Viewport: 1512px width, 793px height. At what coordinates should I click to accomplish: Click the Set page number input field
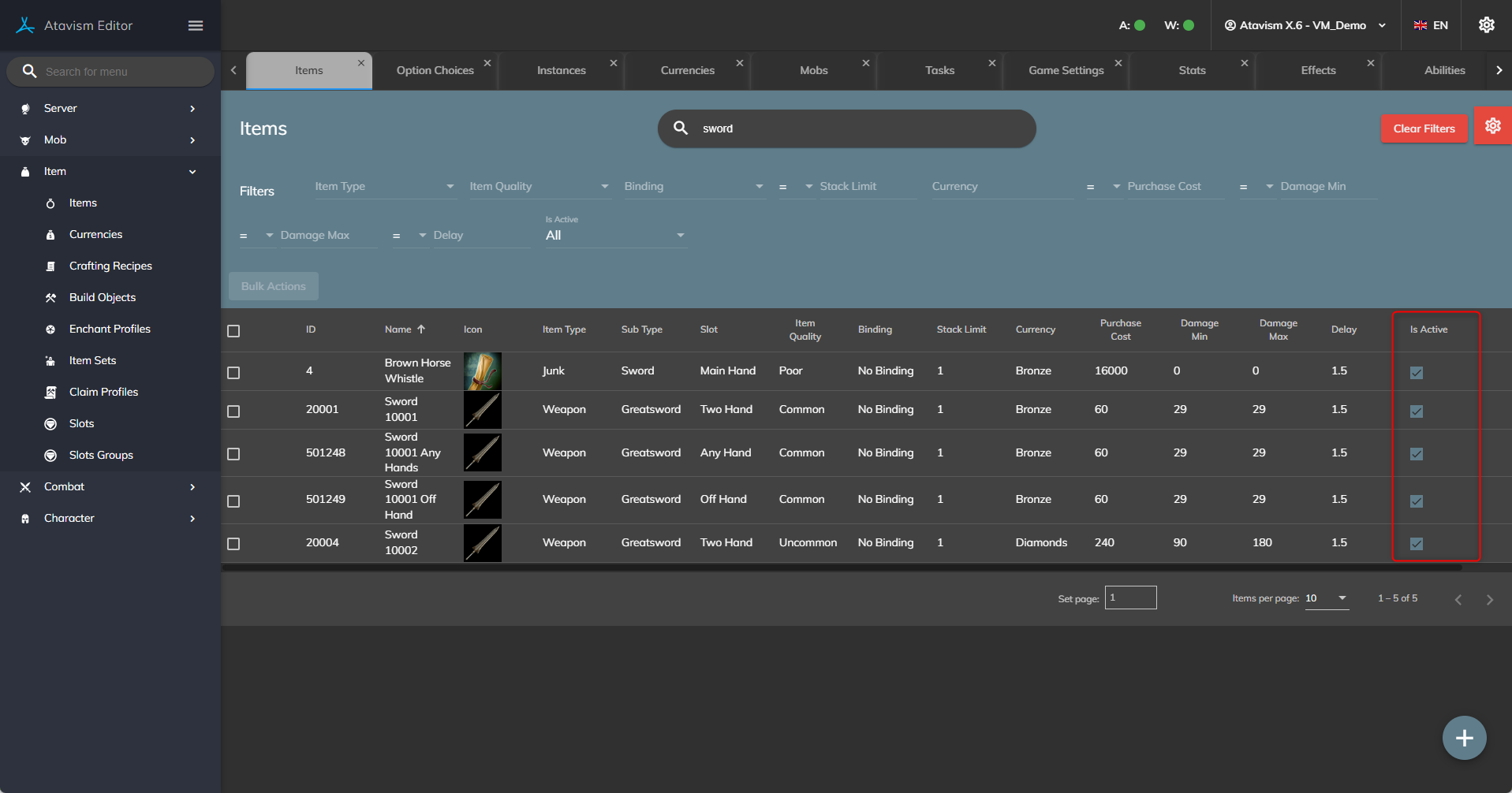click(1130, 598)
